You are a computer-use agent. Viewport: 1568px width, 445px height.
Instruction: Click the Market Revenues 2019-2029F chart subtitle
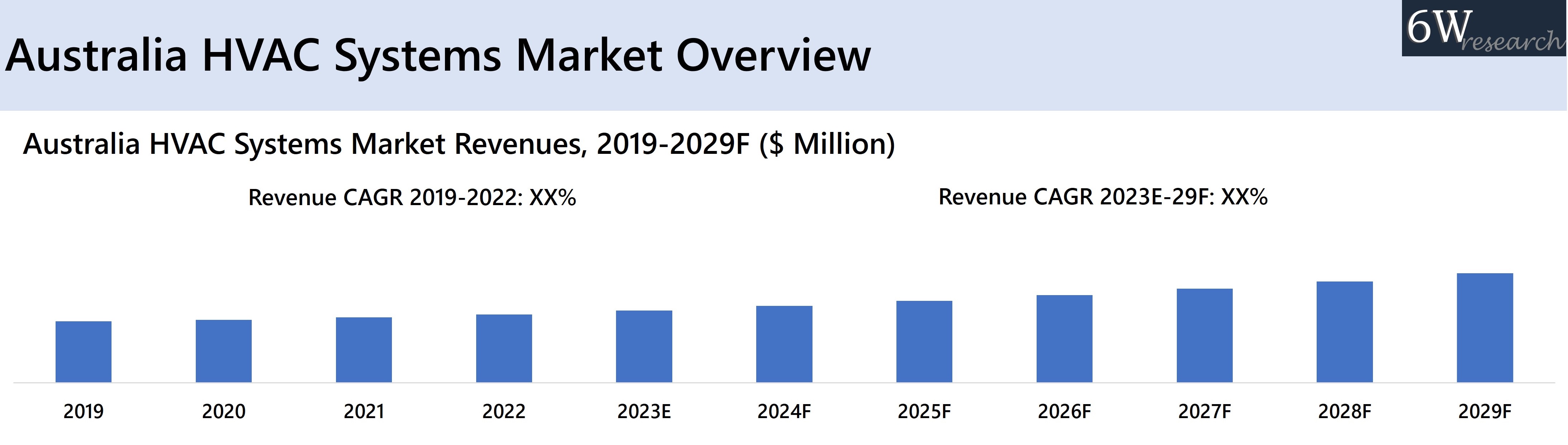(x=459, y=145)
